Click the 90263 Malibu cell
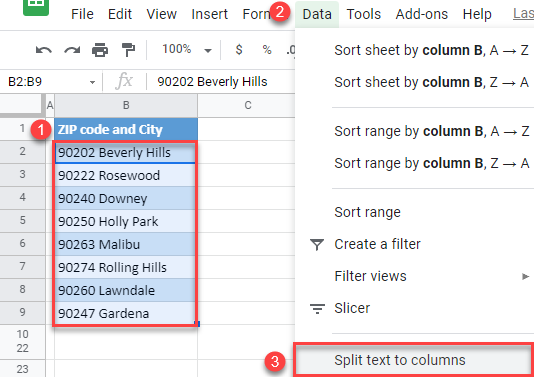 click(125, 244)
